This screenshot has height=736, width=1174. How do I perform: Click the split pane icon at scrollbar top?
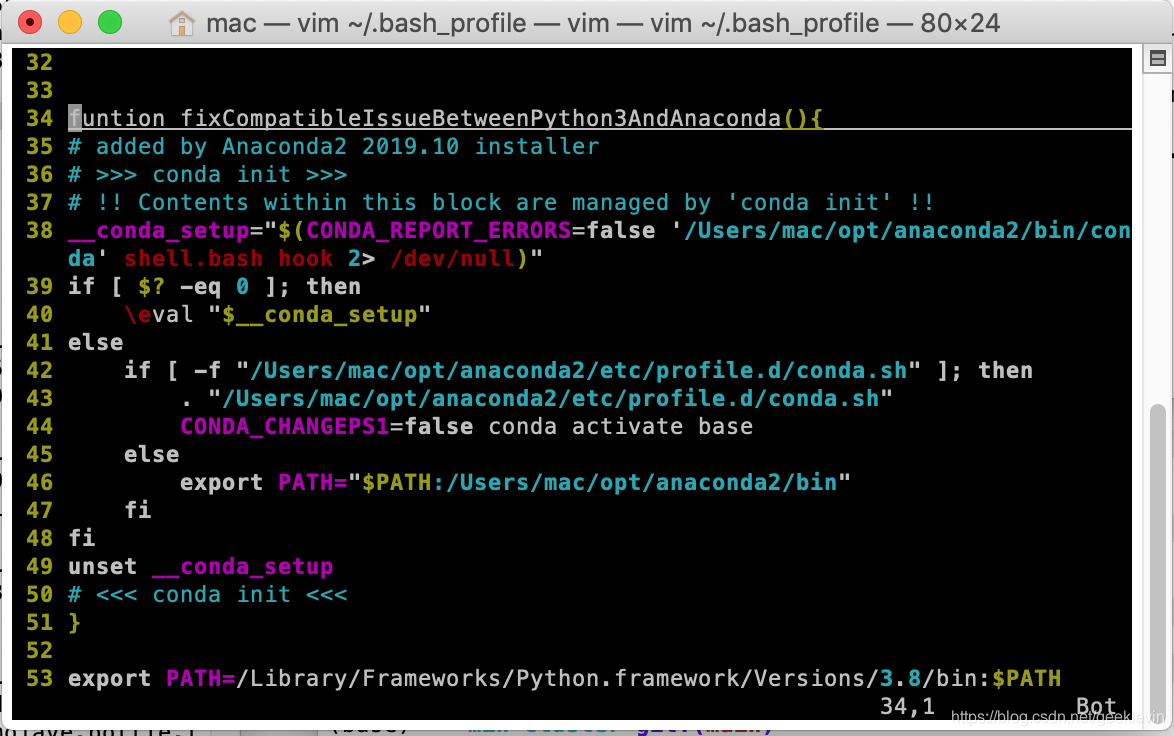pyautogui.click(x=1158, y=58)
